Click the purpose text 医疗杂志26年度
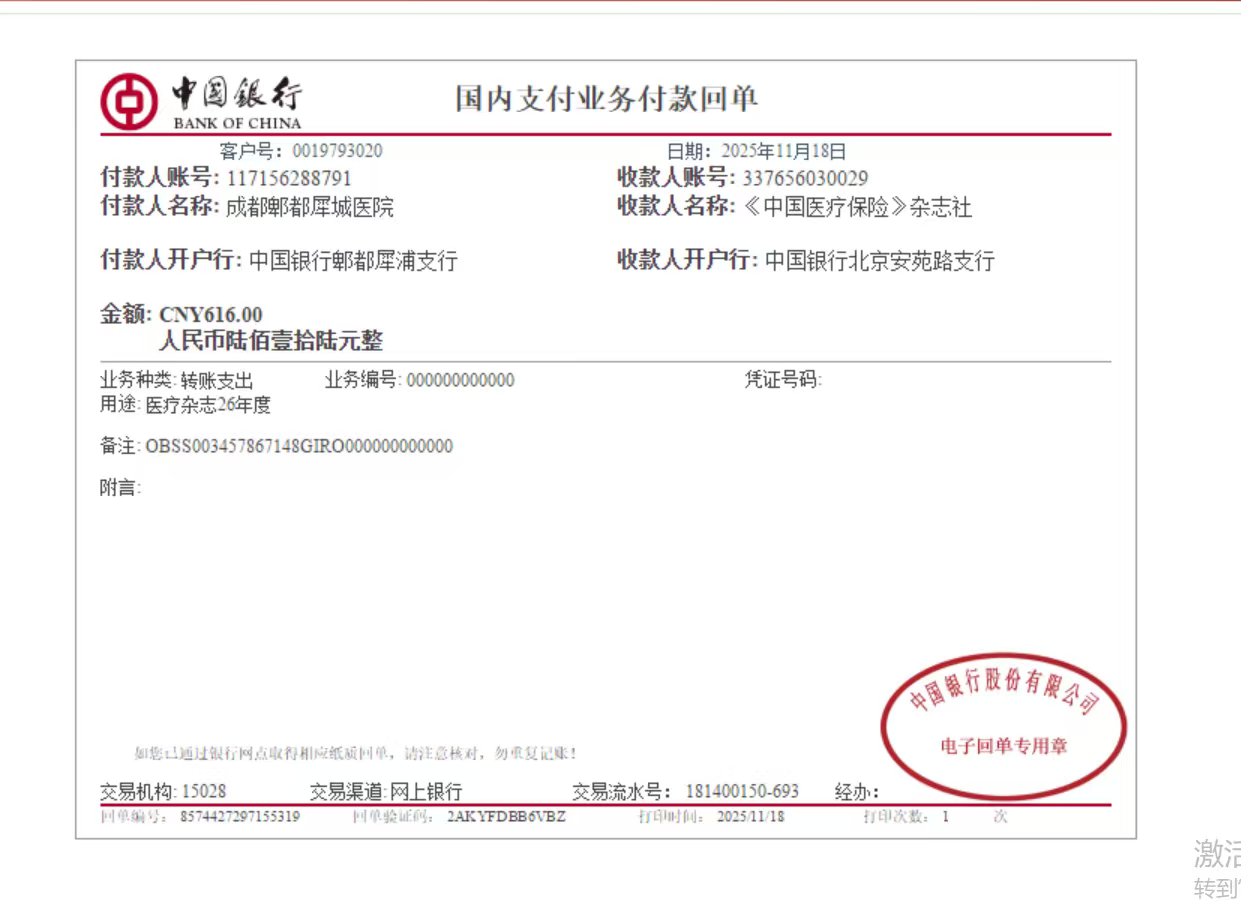The width and height of the screenshot is (1241, 910). coord(208,405)
